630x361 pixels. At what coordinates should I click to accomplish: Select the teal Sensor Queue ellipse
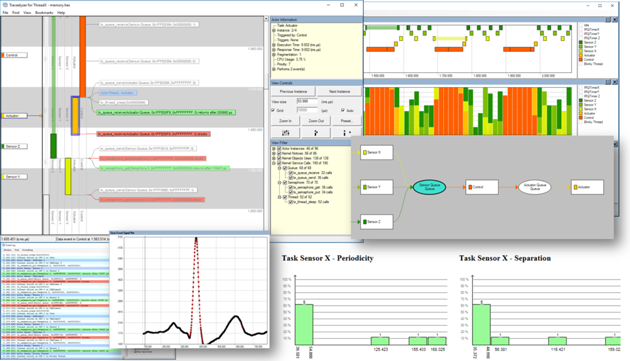pyautogui.click(x=430, y=187)
